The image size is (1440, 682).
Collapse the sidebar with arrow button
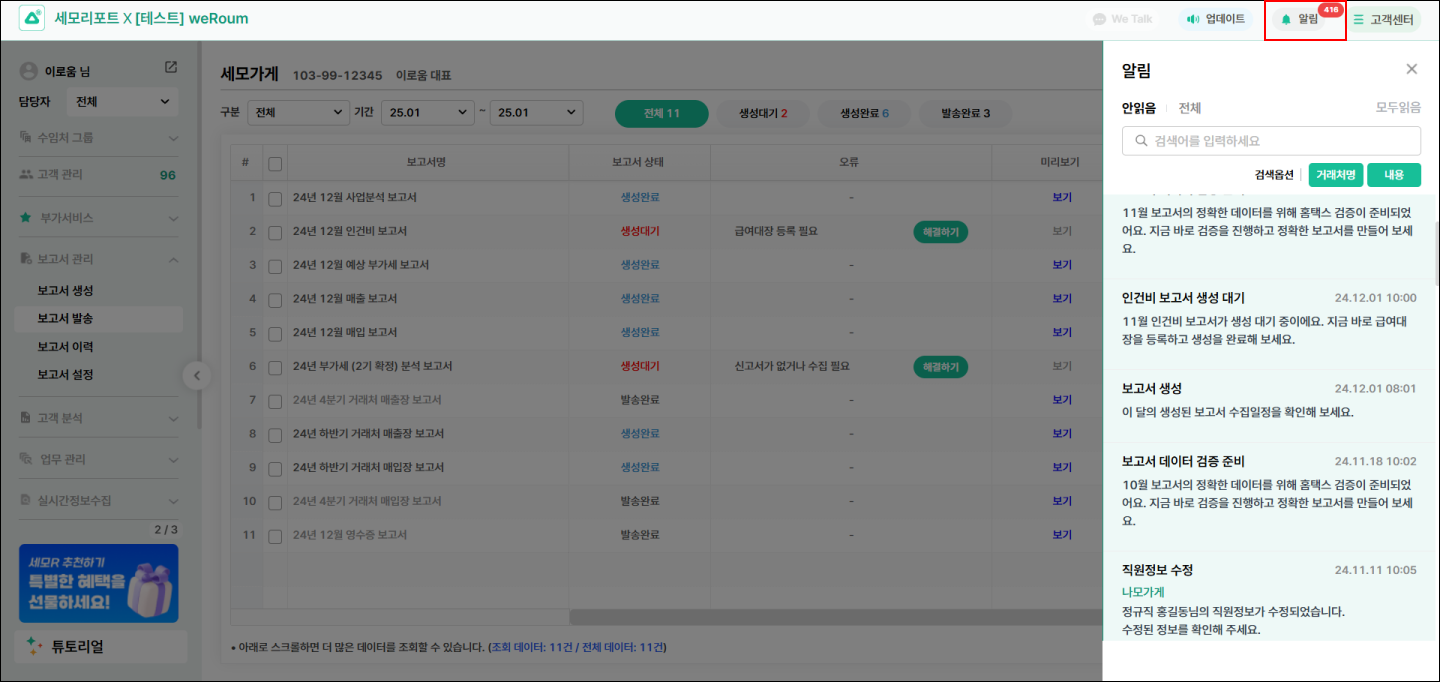(196, 376)
